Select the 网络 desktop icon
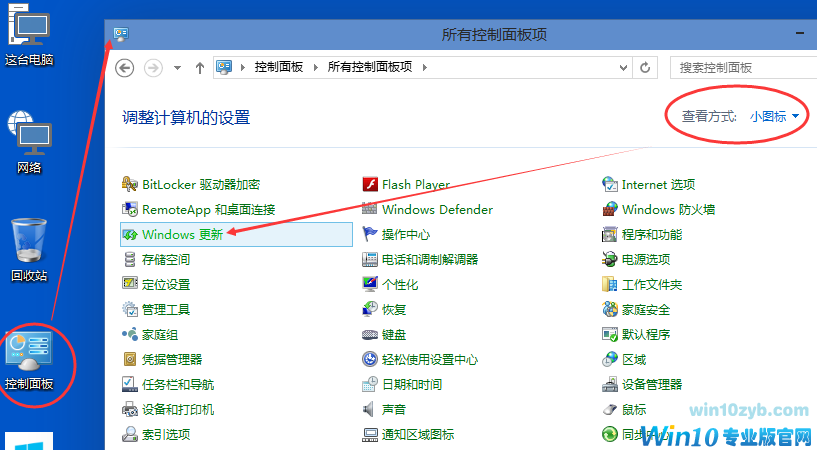This screenshot has height=450, width=817. [29, 143]
